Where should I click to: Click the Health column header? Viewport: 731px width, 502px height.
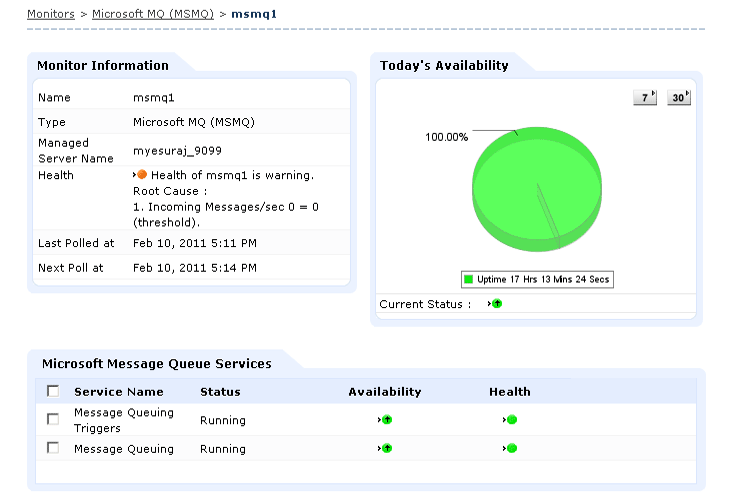(510, 392)
